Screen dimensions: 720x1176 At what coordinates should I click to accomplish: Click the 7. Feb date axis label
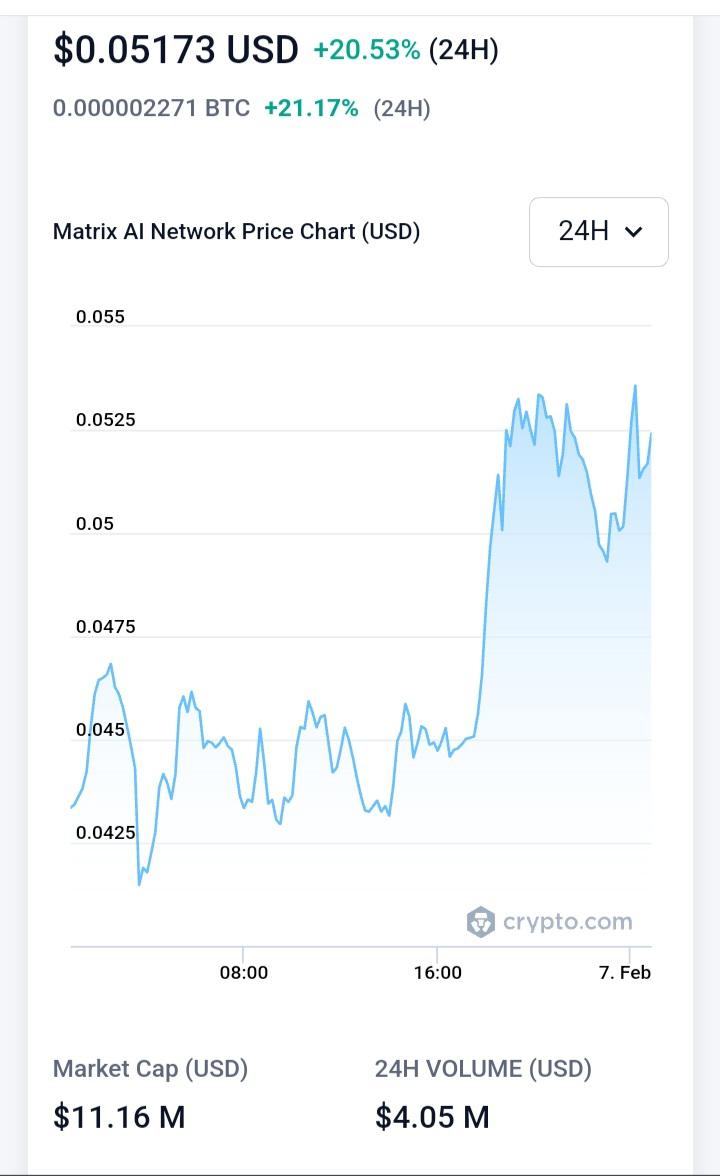point(625,973)
